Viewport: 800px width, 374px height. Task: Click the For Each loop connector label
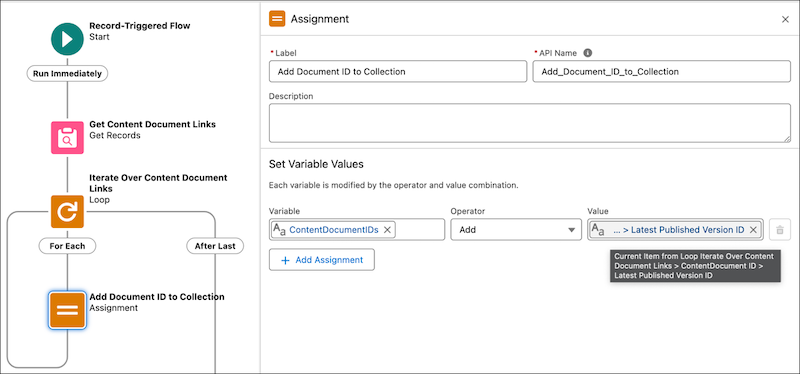click(x=67, y=246)
